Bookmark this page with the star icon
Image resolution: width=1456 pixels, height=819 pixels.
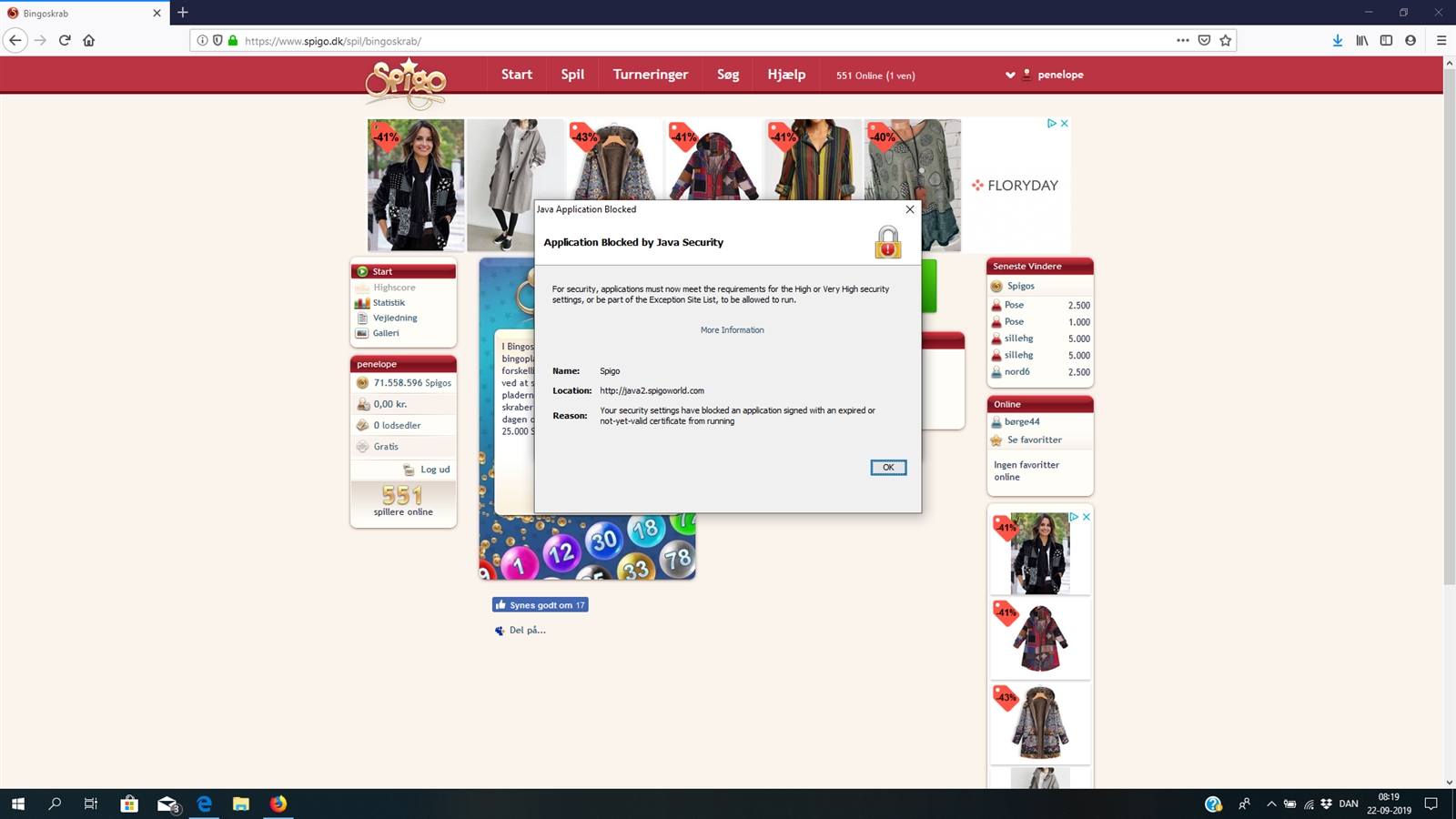tap(1226, 40)
